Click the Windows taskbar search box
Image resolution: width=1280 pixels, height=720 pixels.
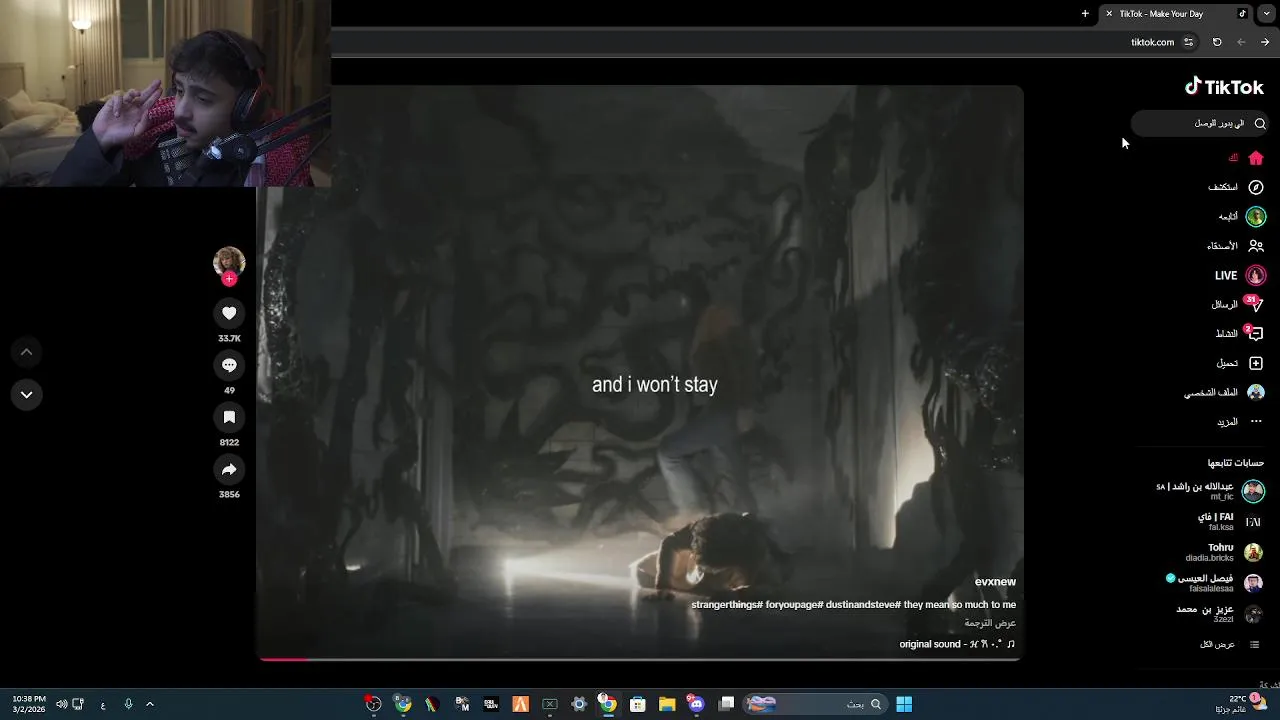pyautogui.click(x=815, y=704)
